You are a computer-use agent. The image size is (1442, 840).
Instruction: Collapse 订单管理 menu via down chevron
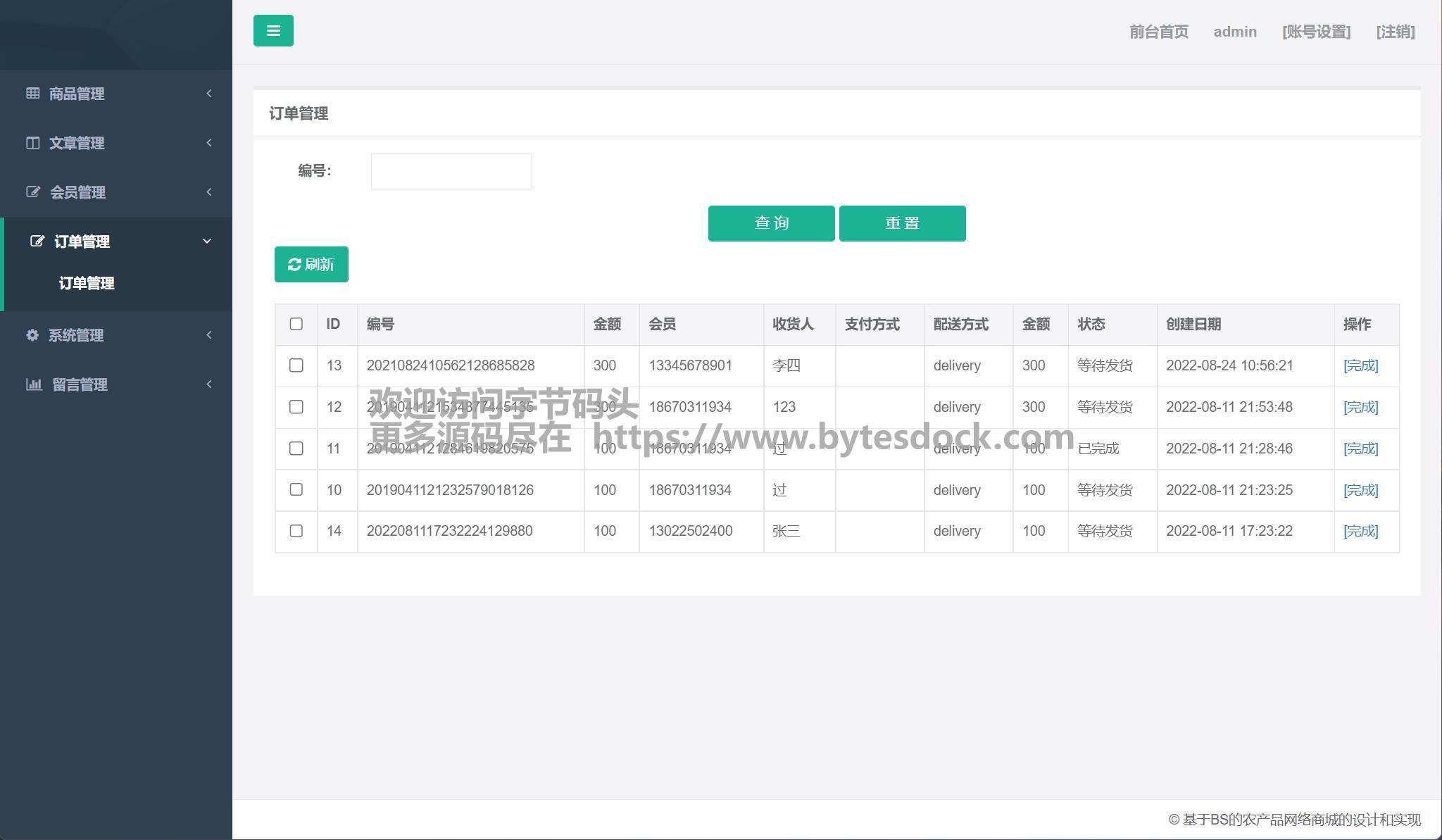pyautogui.click(x=207, y=242)
